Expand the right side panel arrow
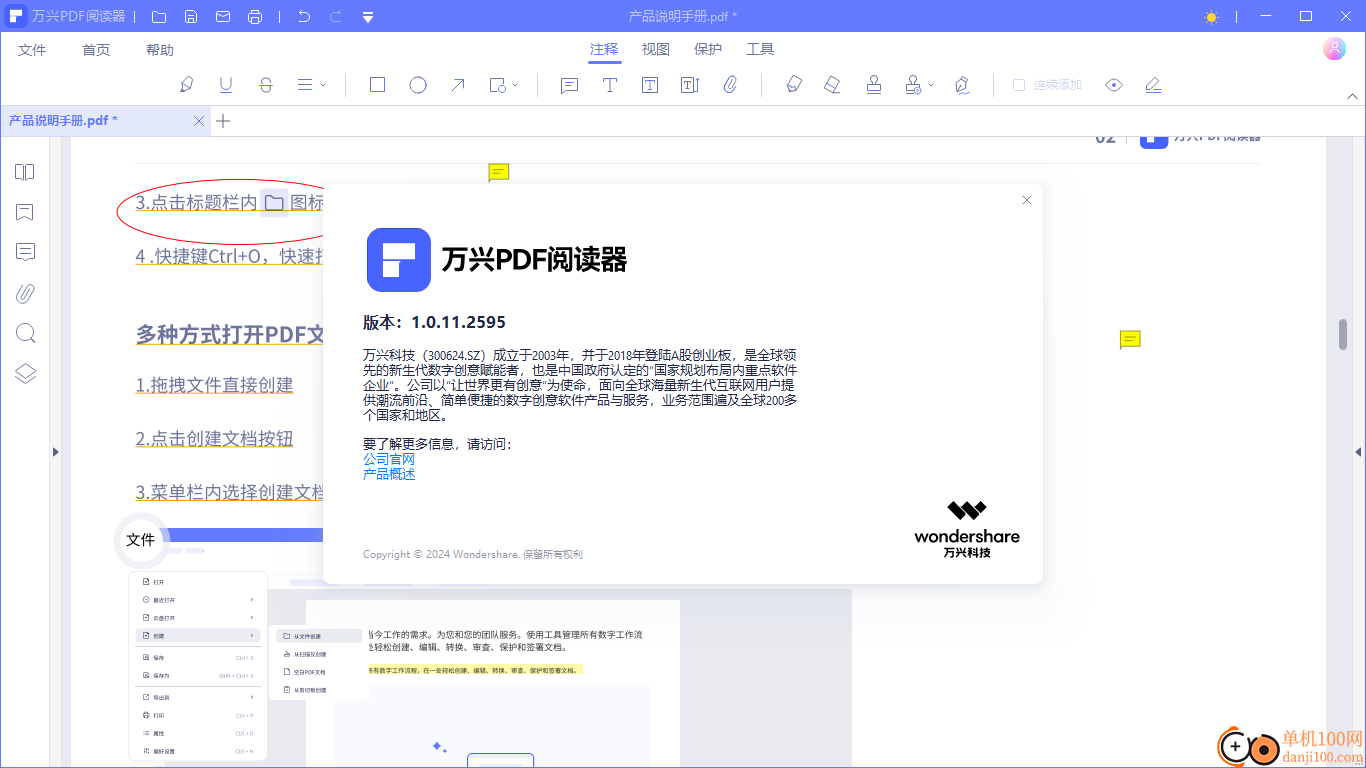The height and width of the screenshot is (768, 1366). pos(1360,452)
